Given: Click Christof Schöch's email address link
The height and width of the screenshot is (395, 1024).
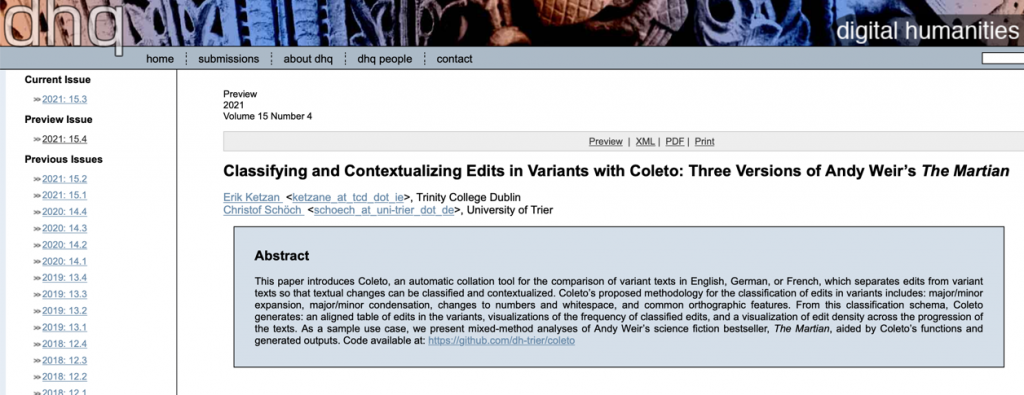Looking at the screenshot, I should click(384, 210).
